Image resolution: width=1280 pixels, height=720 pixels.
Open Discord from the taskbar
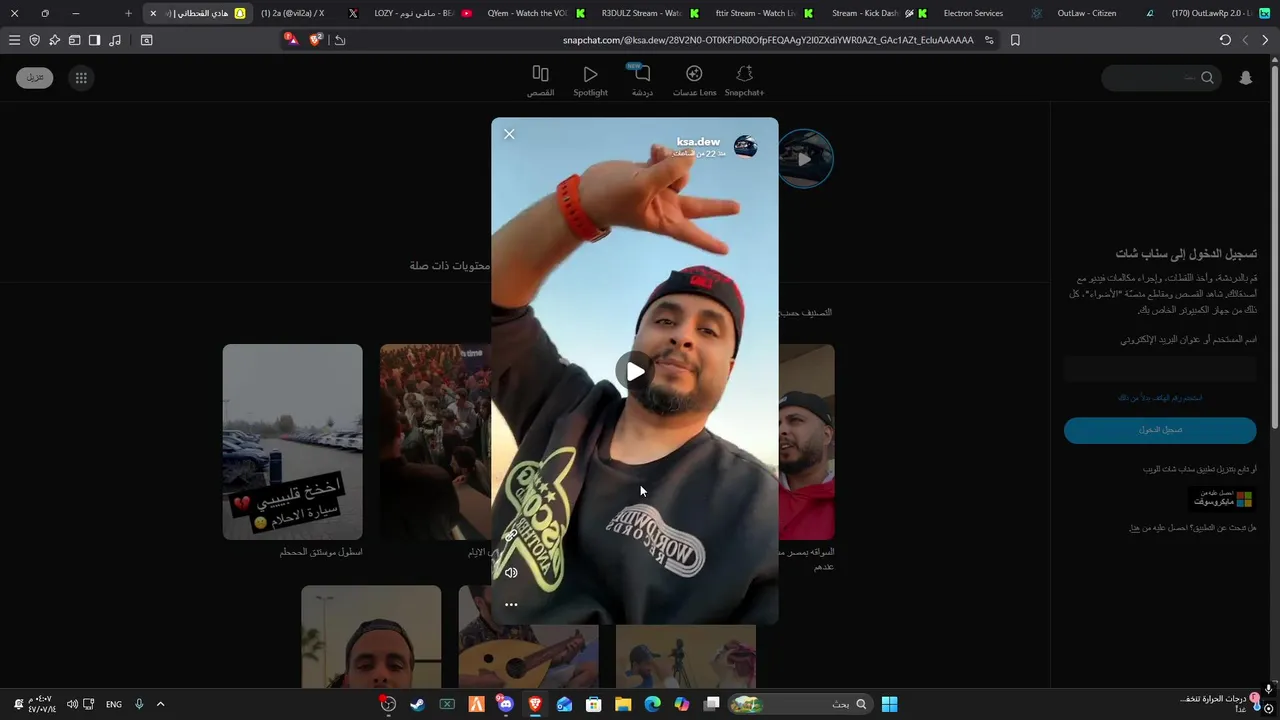point(505,704)
